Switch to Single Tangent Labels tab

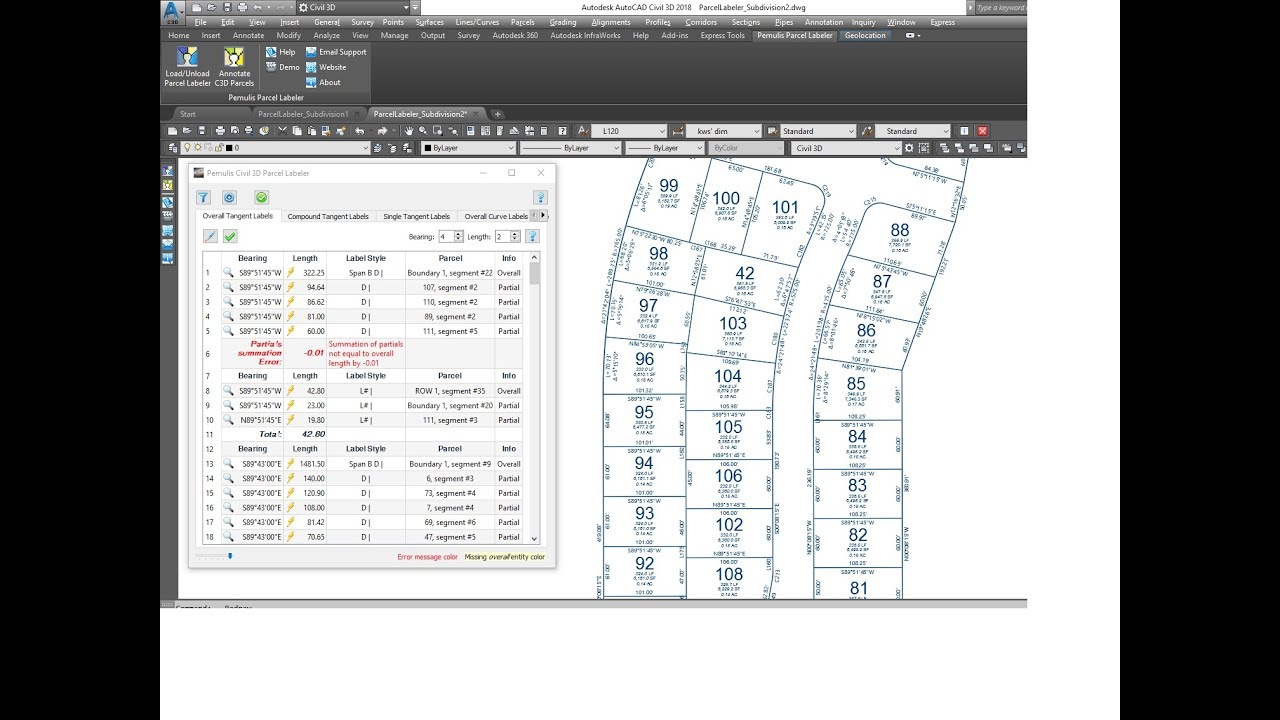click(416, 216)
